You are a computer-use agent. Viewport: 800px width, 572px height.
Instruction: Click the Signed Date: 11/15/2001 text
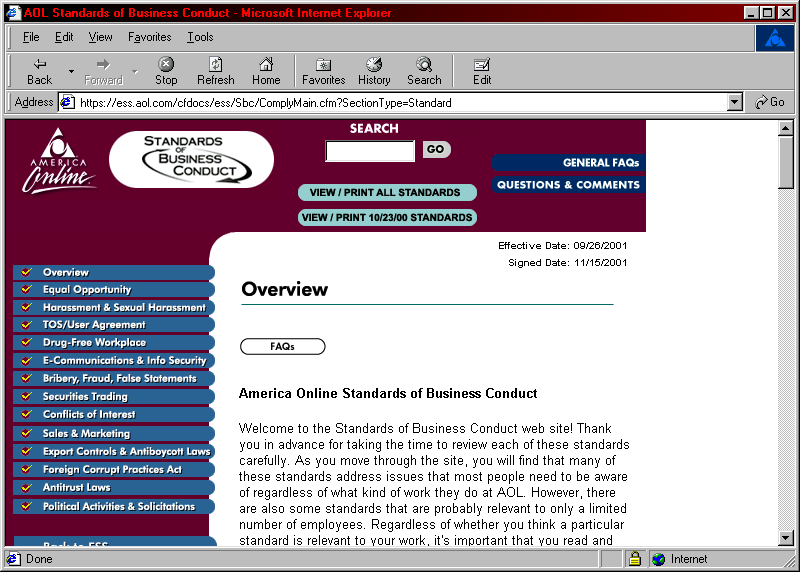(x=567, y=263)
